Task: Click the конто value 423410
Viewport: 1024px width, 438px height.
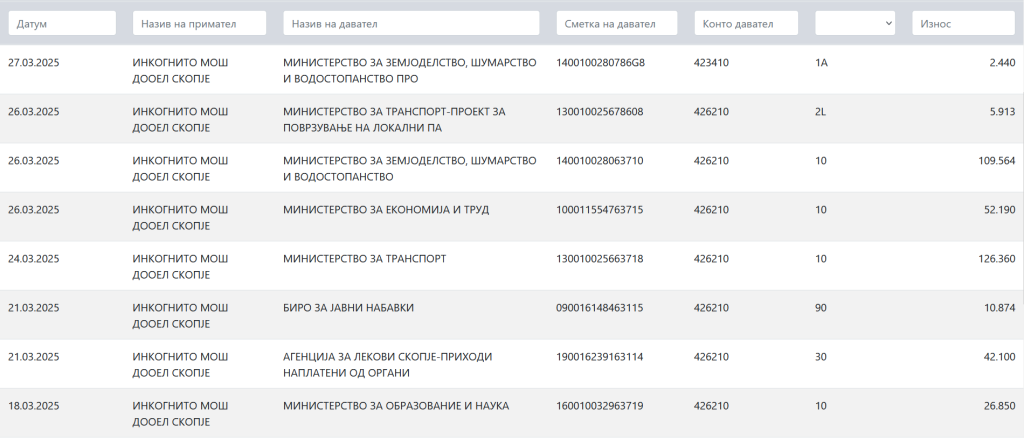Action: tap(711, 62)
